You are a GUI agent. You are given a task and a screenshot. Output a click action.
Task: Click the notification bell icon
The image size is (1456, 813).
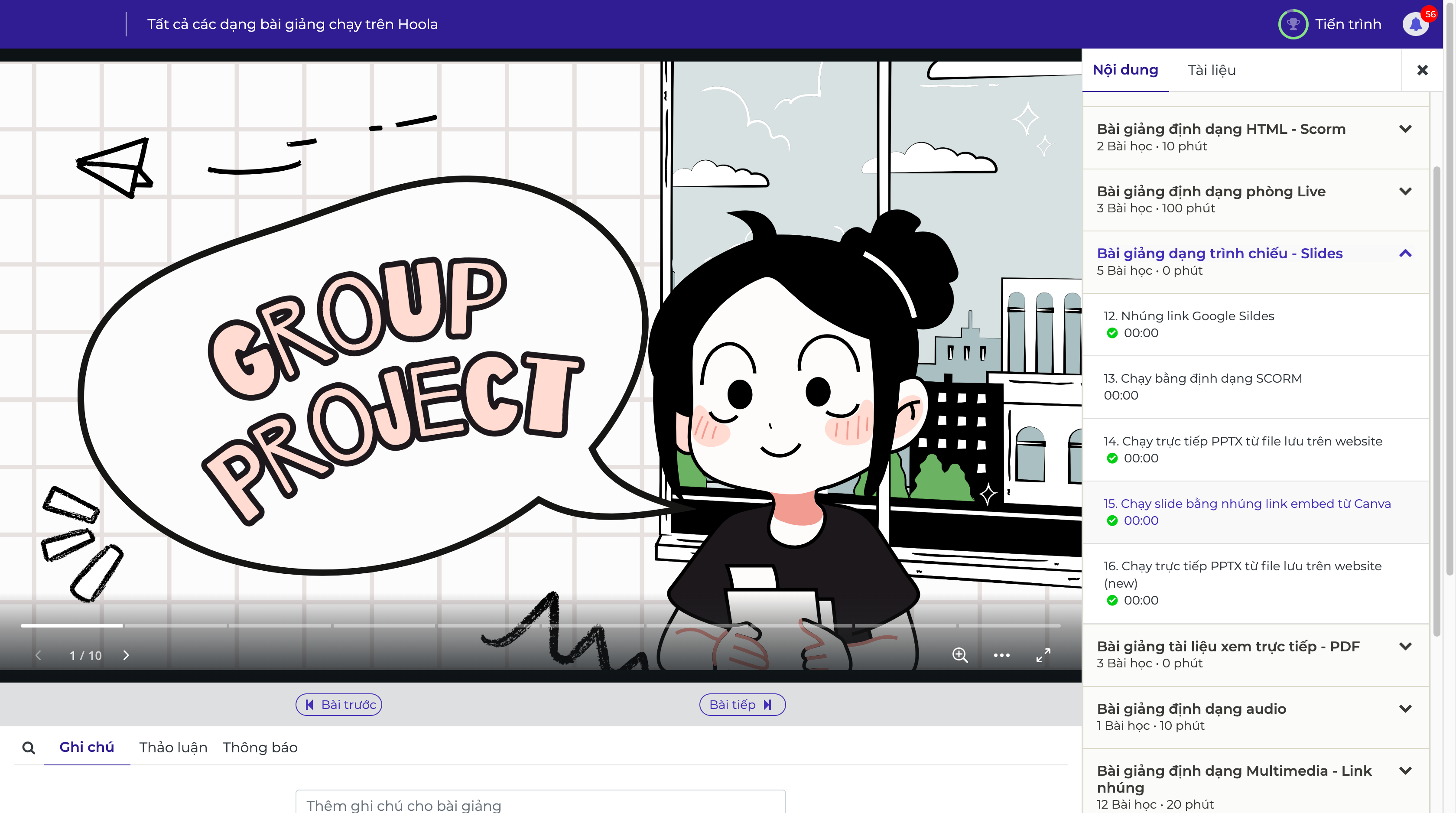tap(1415, 24)
